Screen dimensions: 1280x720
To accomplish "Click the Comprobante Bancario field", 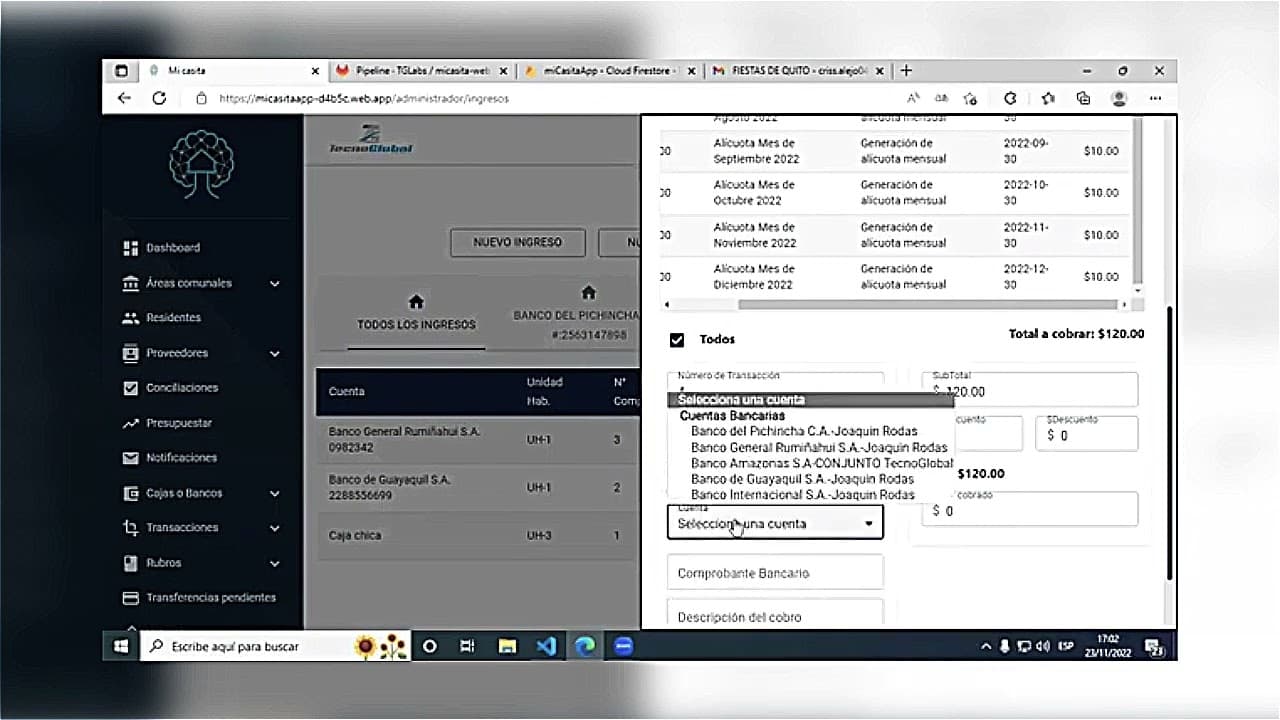I will [x=775, y=574].
